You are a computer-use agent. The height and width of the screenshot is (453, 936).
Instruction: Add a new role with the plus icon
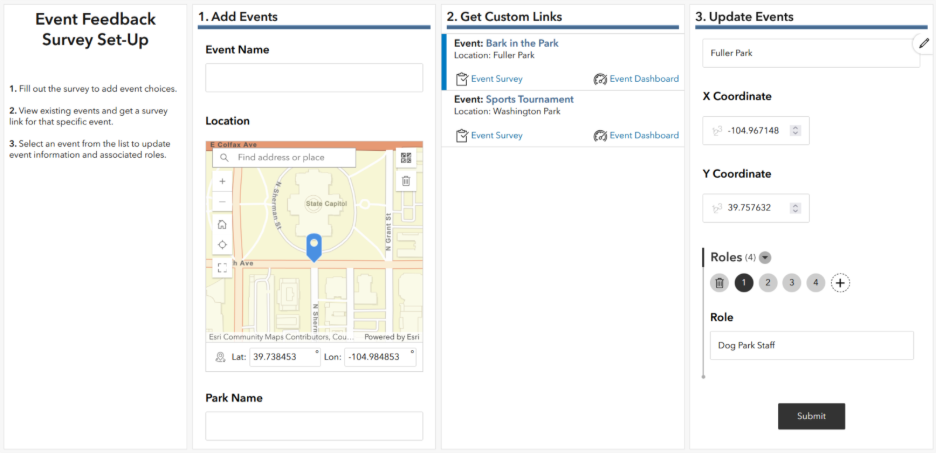coord(840,283)
